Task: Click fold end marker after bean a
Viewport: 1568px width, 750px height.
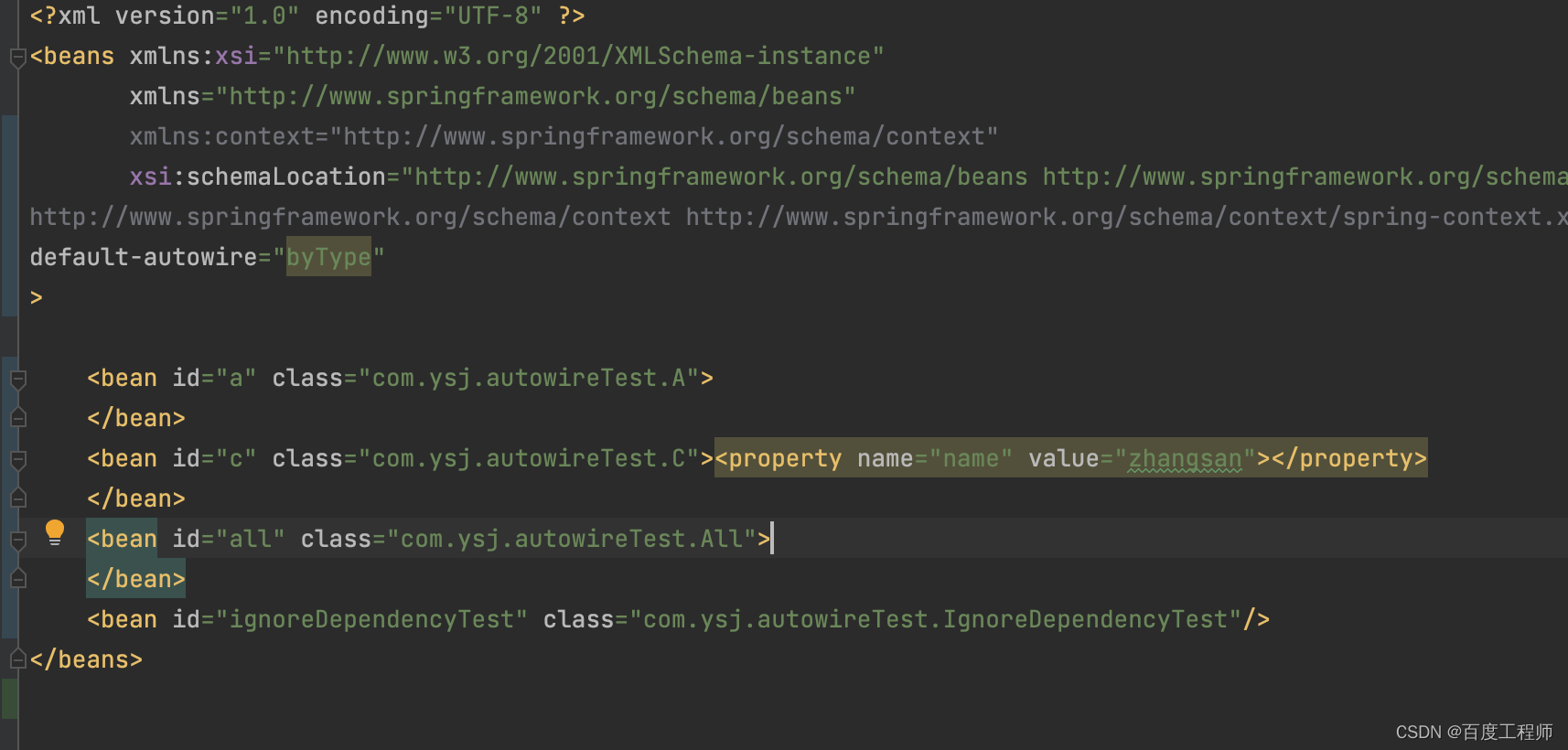Action: (17, 418)
